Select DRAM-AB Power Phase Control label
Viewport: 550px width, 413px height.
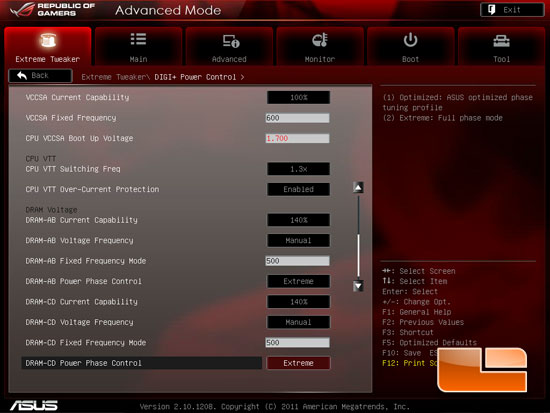83,281
